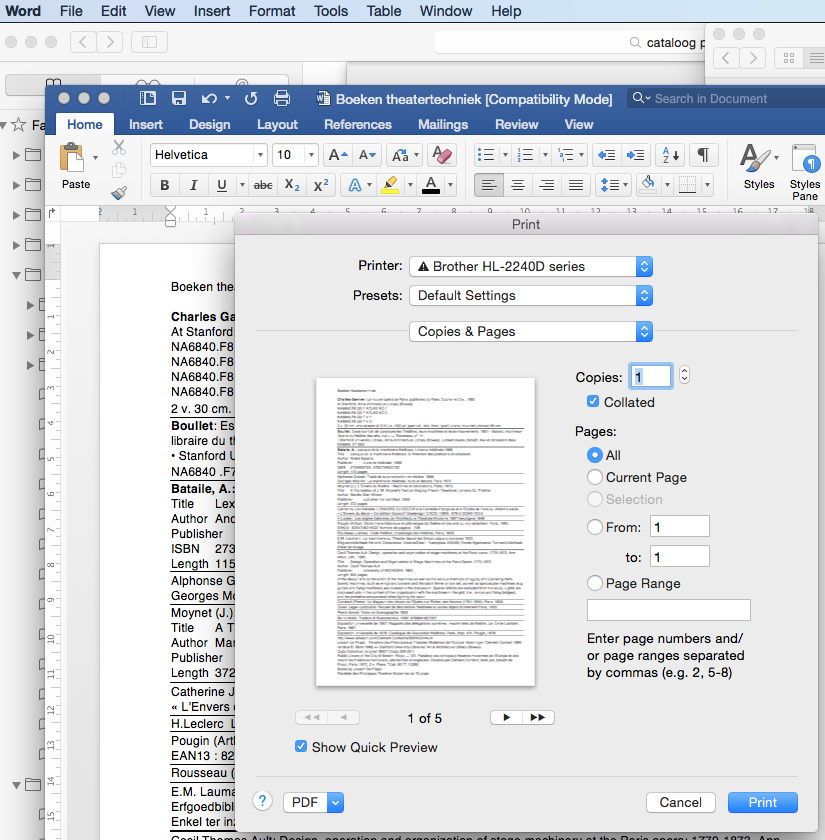Expand the Copies & Pages dropdown
Image resolution: width=825 pixels, height=840 pixels.
(531, 331)
